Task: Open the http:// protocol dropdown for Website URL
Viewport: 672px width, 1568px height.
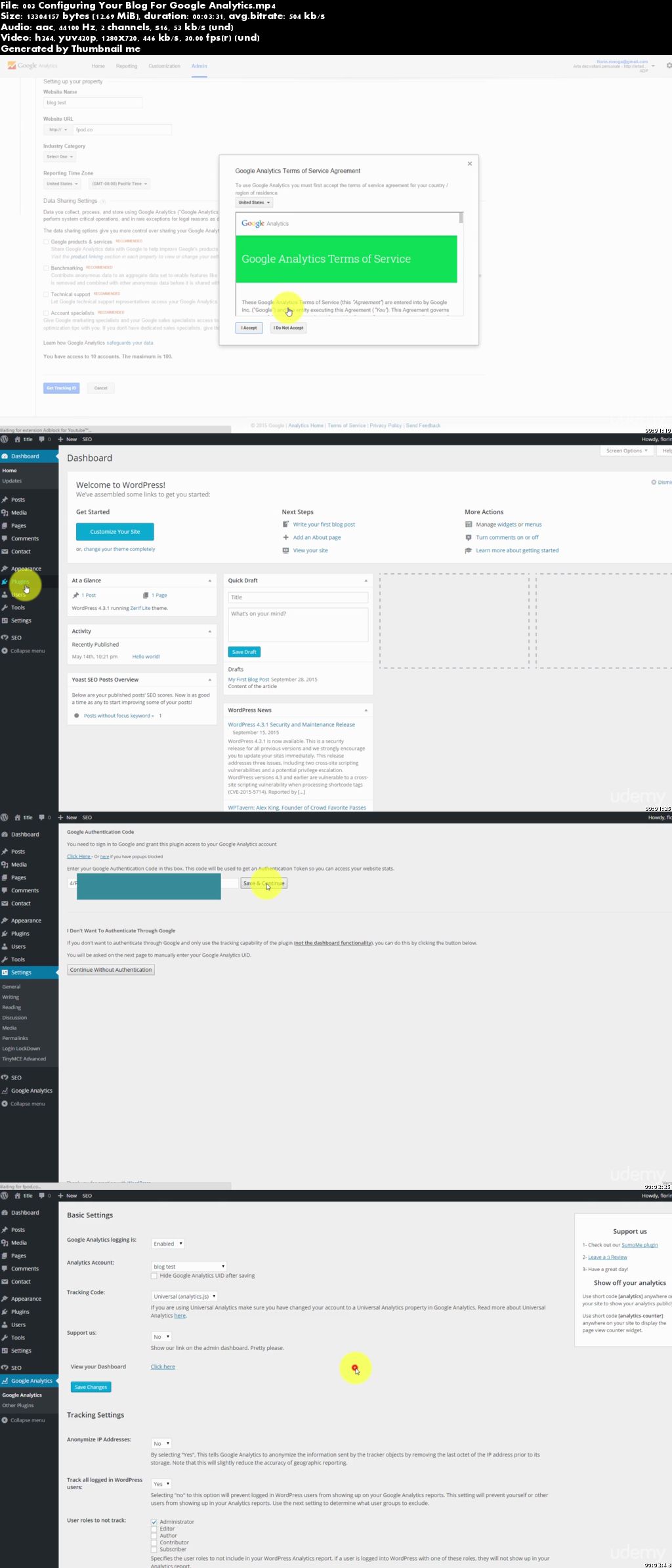Action: tap(58, 130)
